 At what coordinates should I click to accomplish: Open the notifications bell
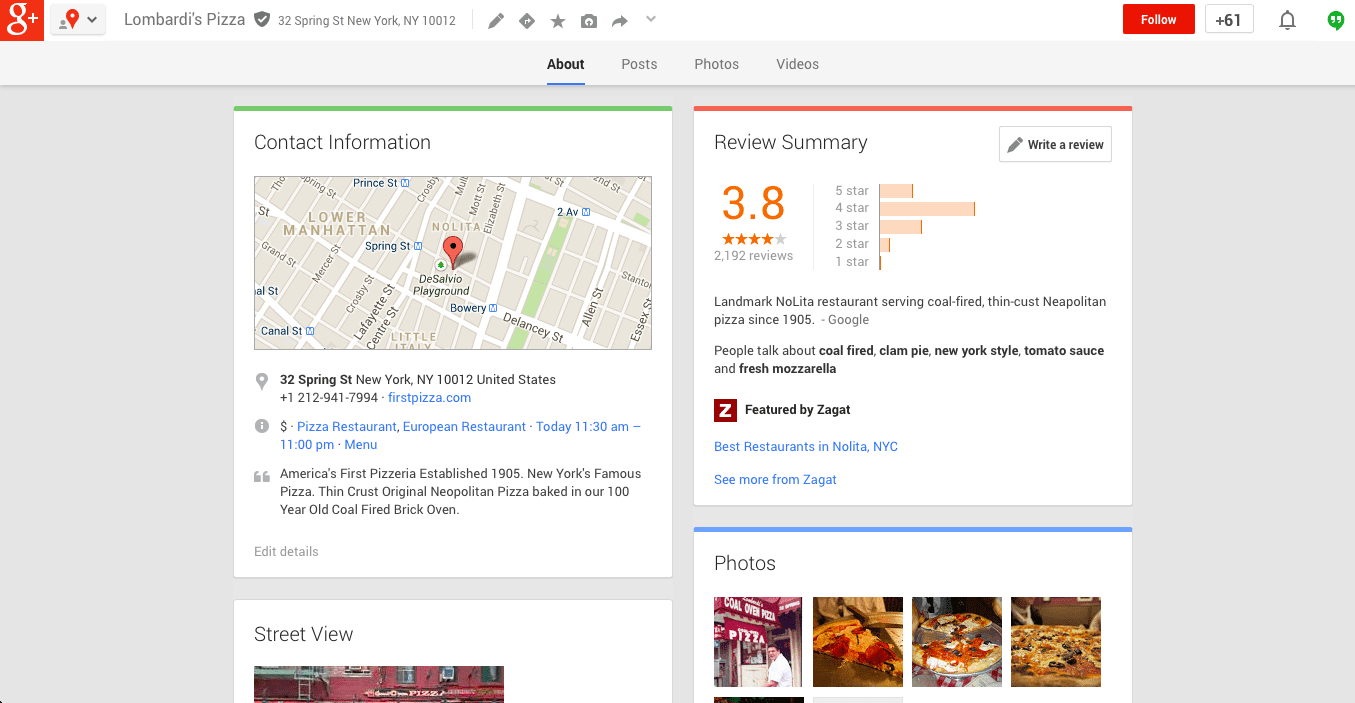[1288, 20]
